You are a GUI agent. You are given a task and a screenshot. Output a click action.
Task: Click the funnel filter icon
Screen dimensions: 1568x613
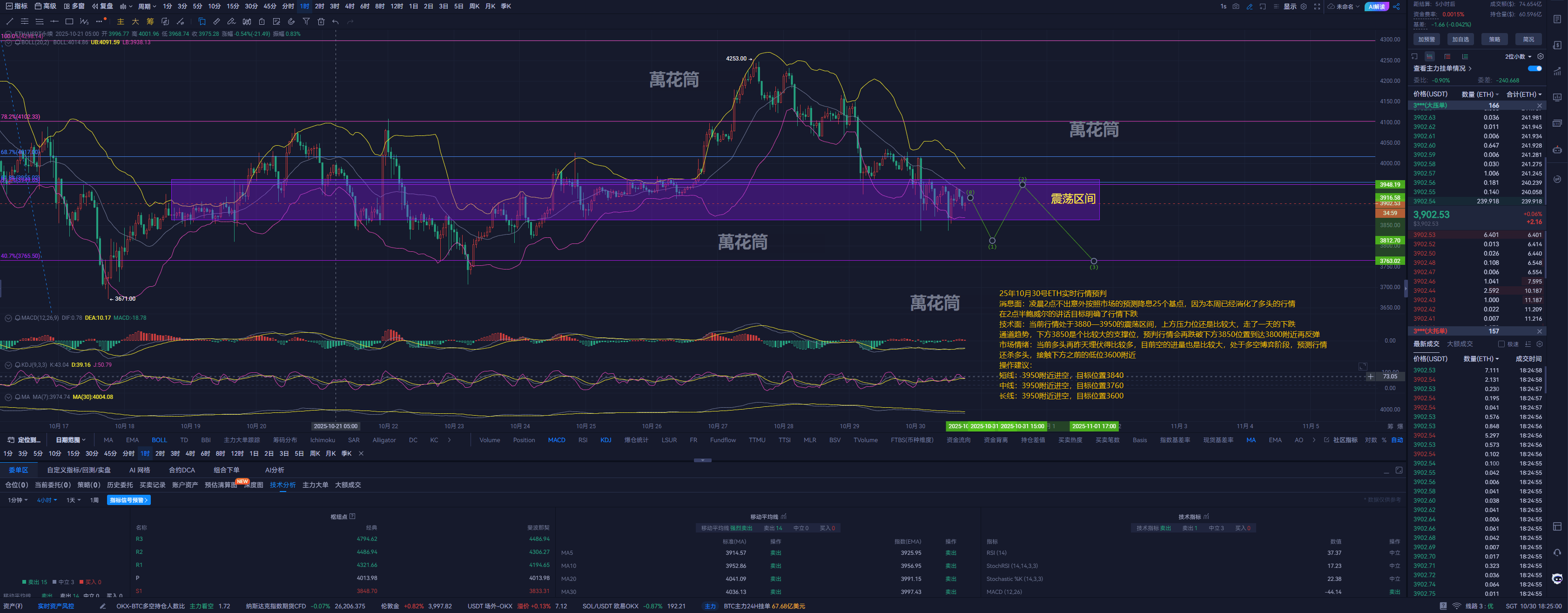point(306,21)
